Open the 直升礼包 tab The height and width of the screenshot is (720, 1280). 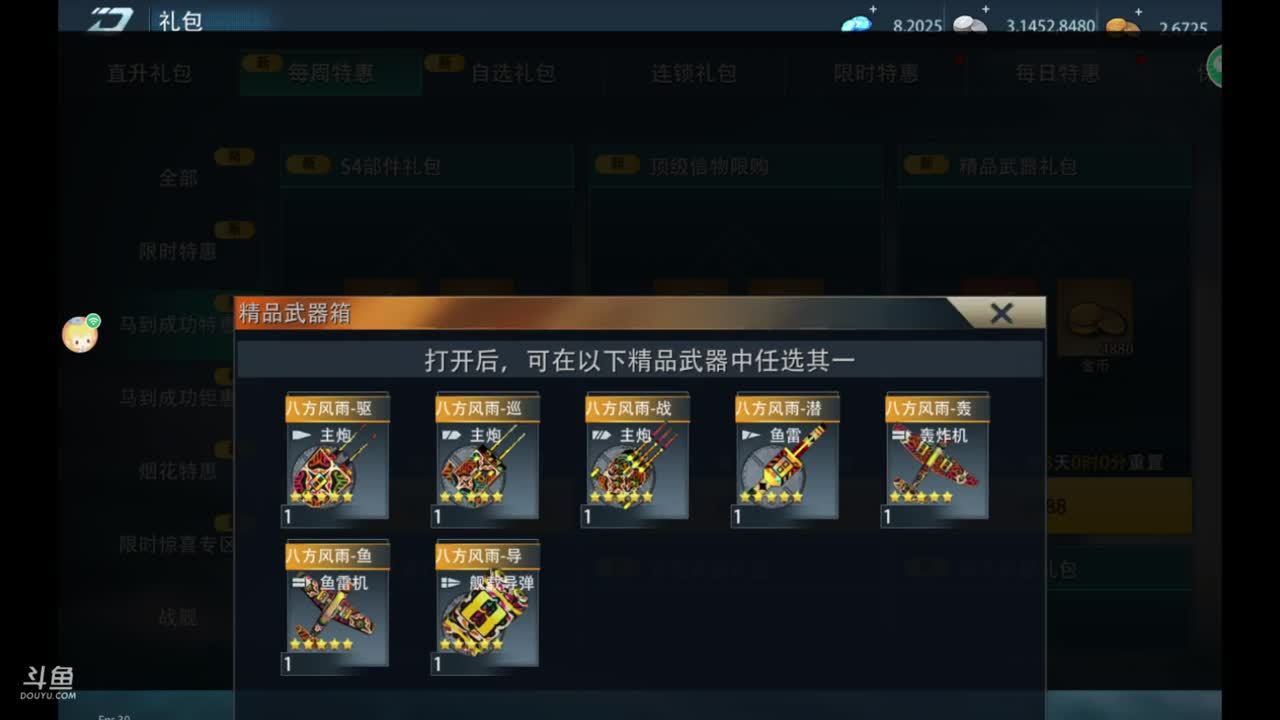[149, 73]
